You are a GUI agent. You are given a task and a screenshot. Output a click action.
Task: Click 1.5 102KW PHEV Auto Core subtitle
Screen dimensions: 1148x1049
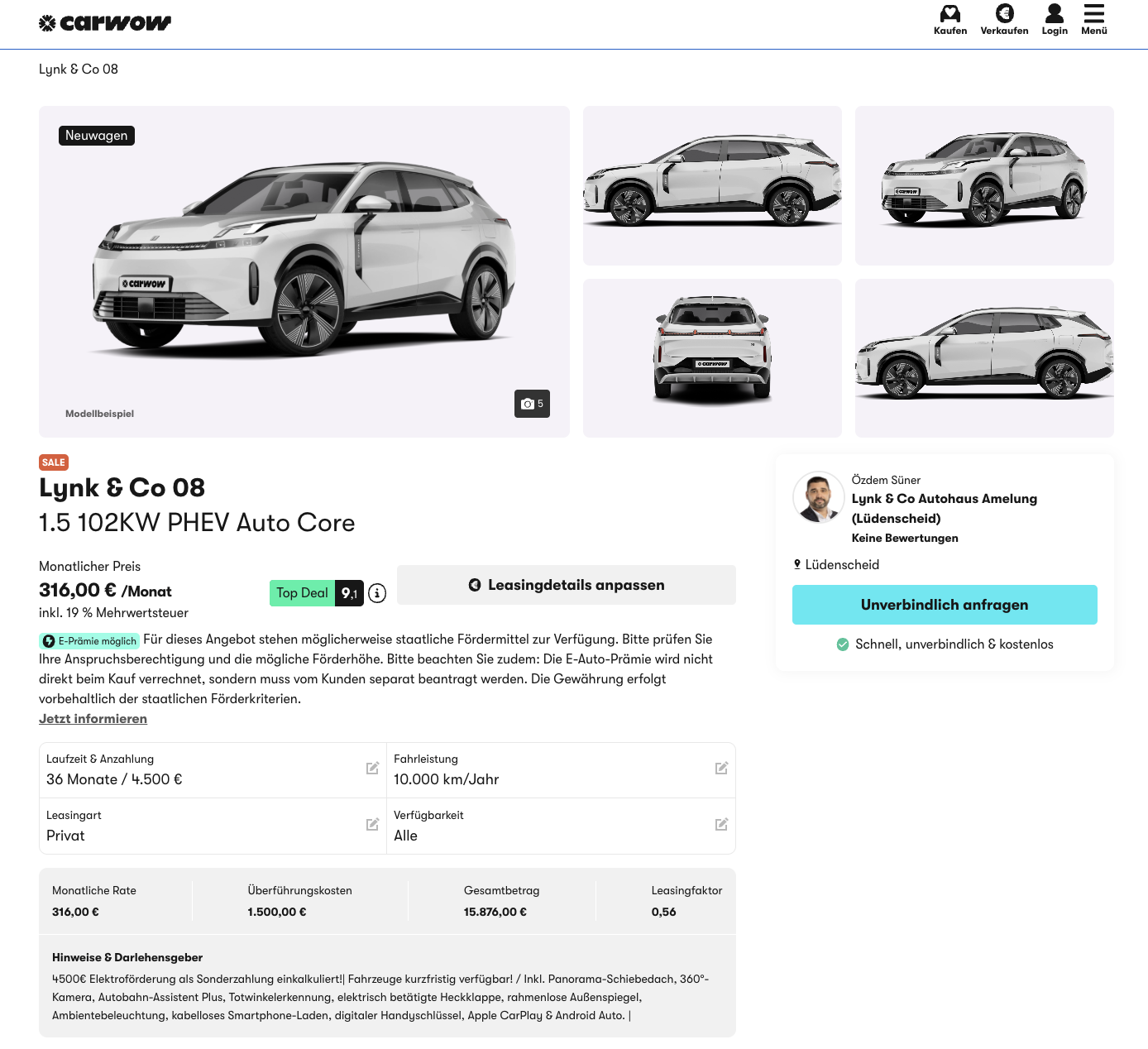coord(197,523)
